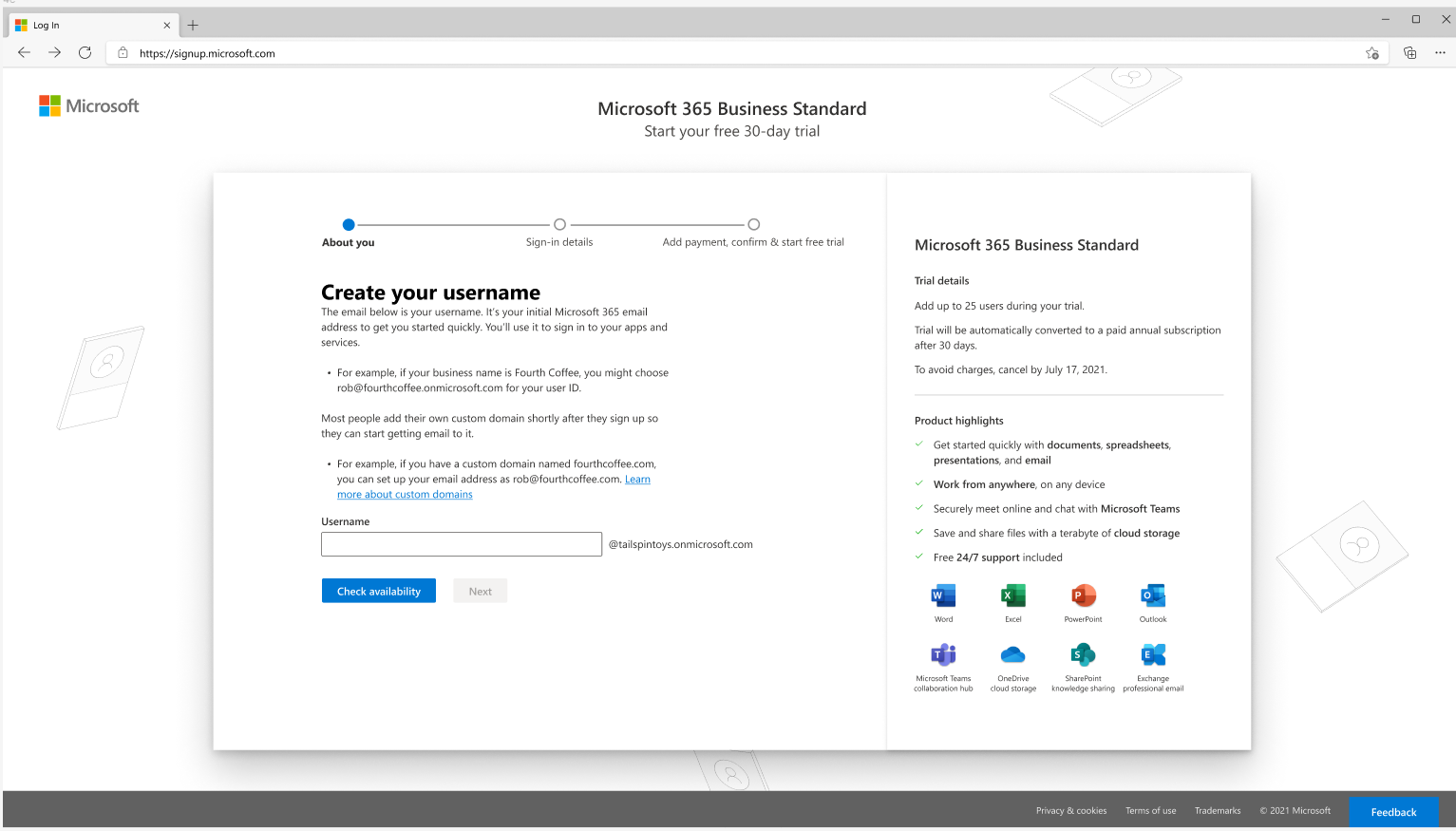Click the @tailspintoys.onmicrosoft.com domain text
The image size is (1456, 831).
click(681, 544)
